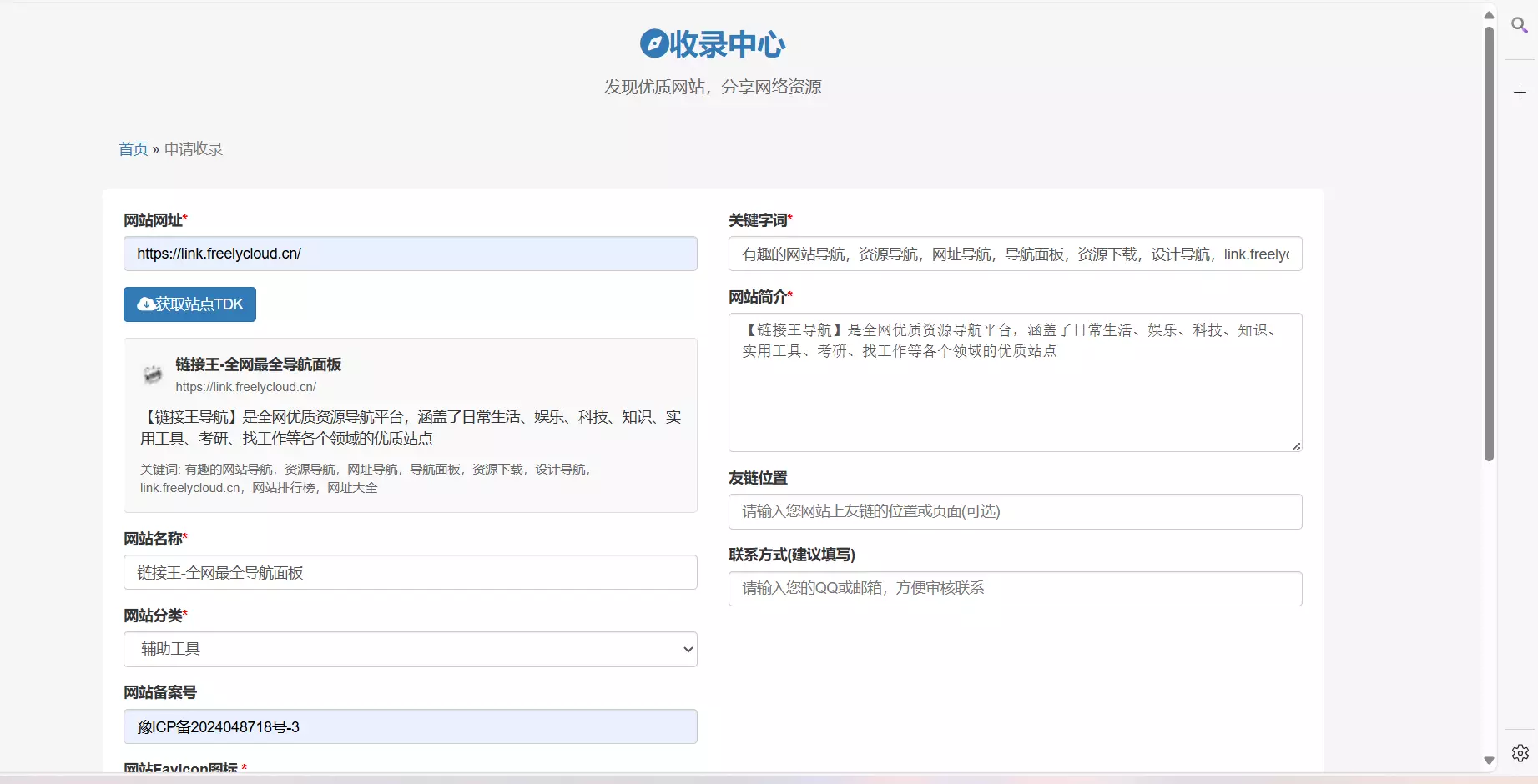Click the 网站备案号 ICP number field

(410, 726)
